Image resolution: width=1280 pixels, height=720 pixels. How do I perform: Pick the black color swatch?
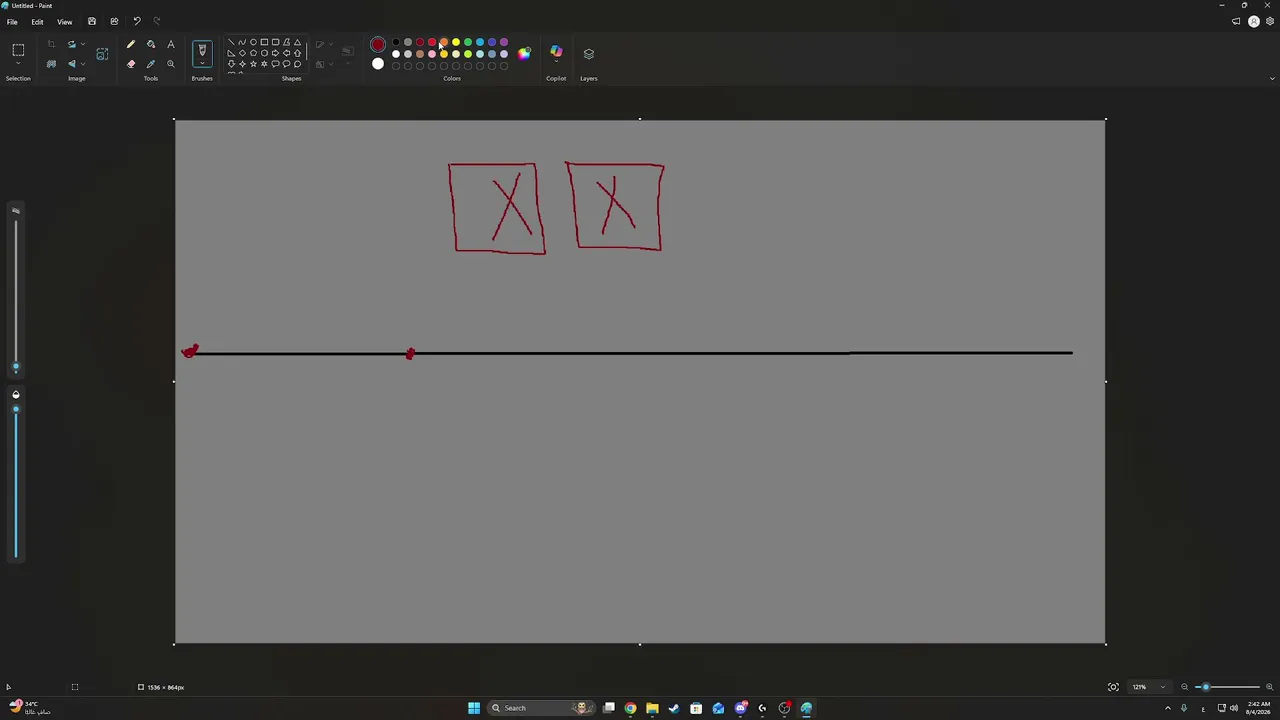pos(396,42)
